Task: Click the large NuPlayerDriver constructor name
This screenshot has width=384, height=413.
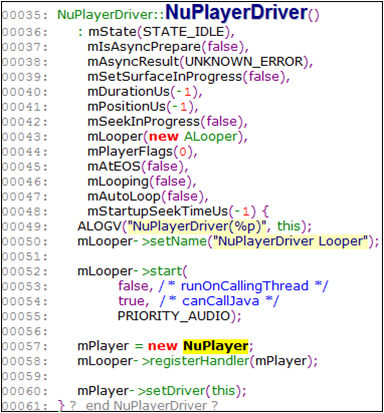Action: [x=236, y=13]
